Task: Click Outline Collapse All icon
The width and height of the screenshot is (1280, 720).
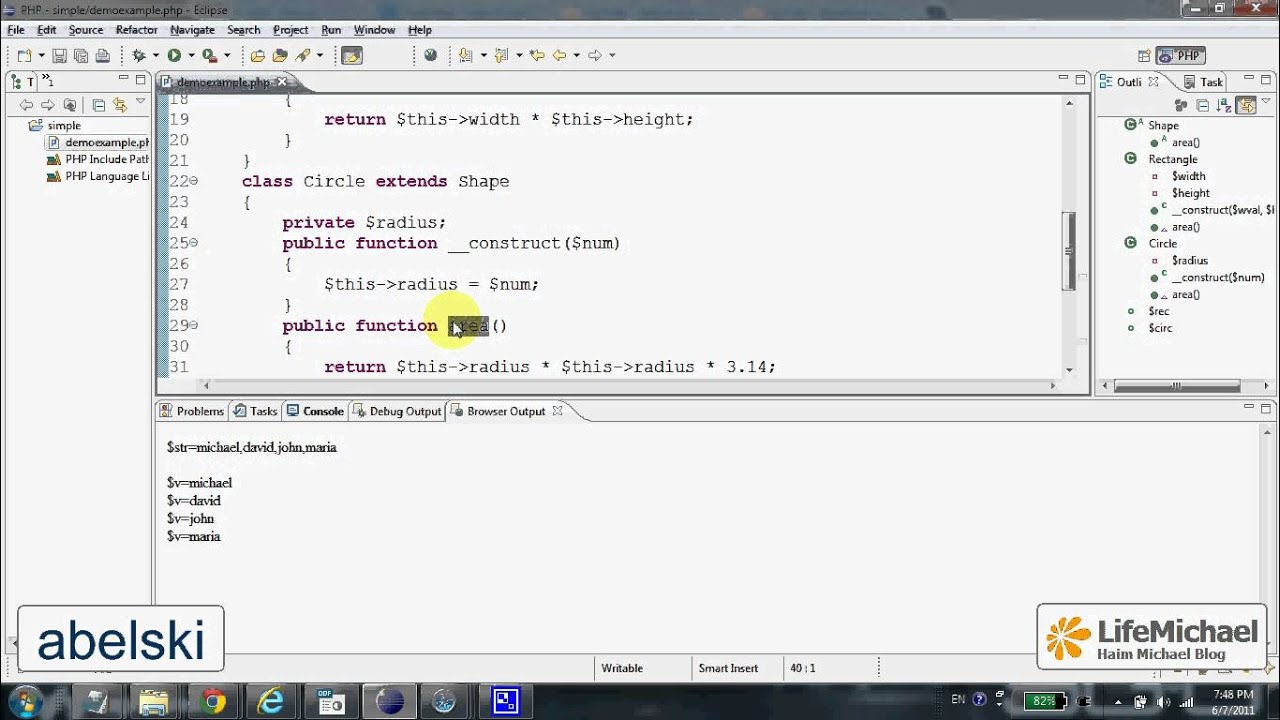Action: [x=1203, y=105]
